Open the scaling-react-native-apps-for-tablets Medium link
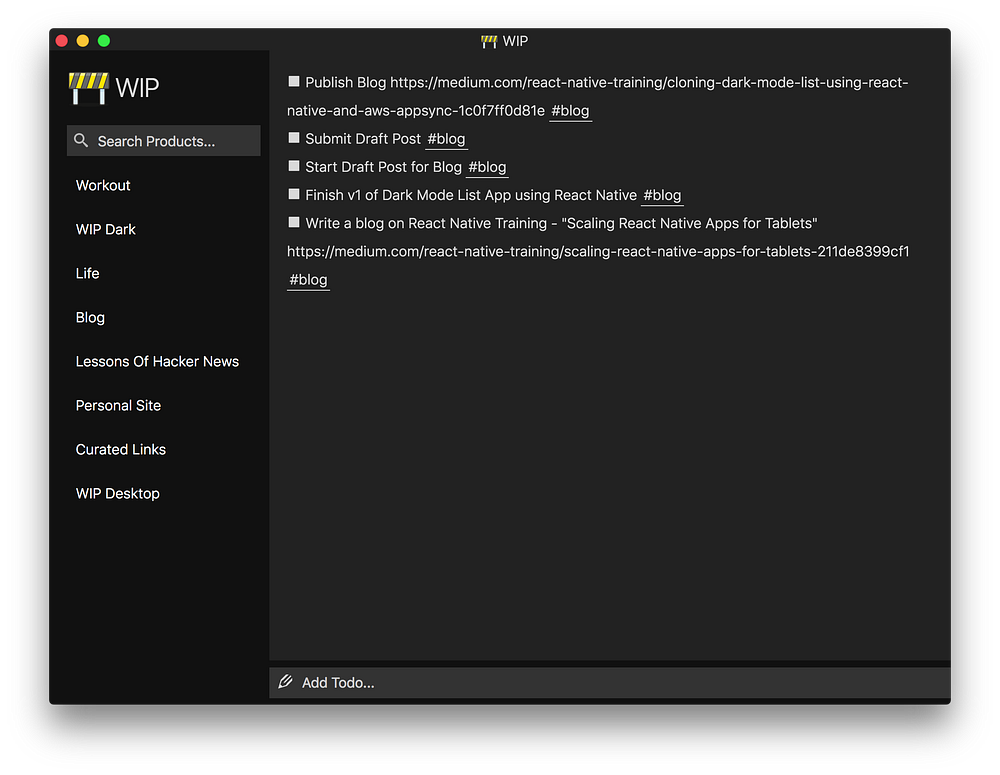The image size is (1000, 775). point(598,251)
